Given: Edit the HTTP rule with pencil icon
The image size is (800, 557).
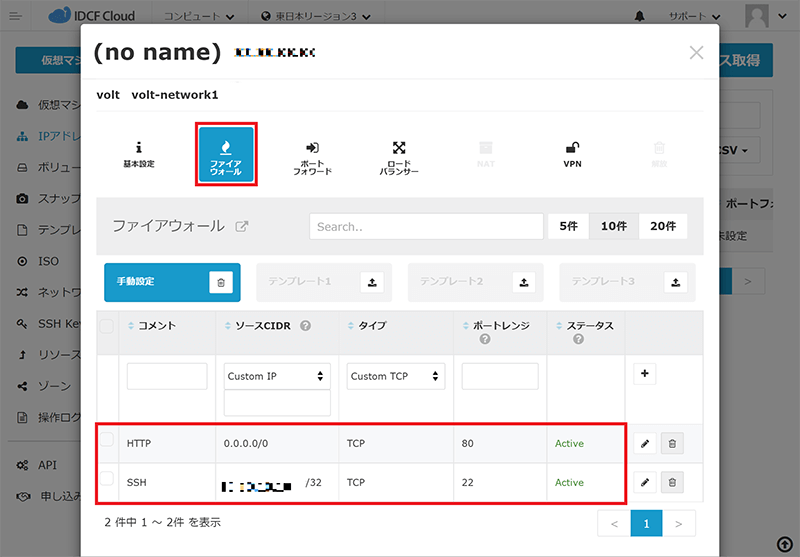Looking at the screenshot, I should click(645, 443).
